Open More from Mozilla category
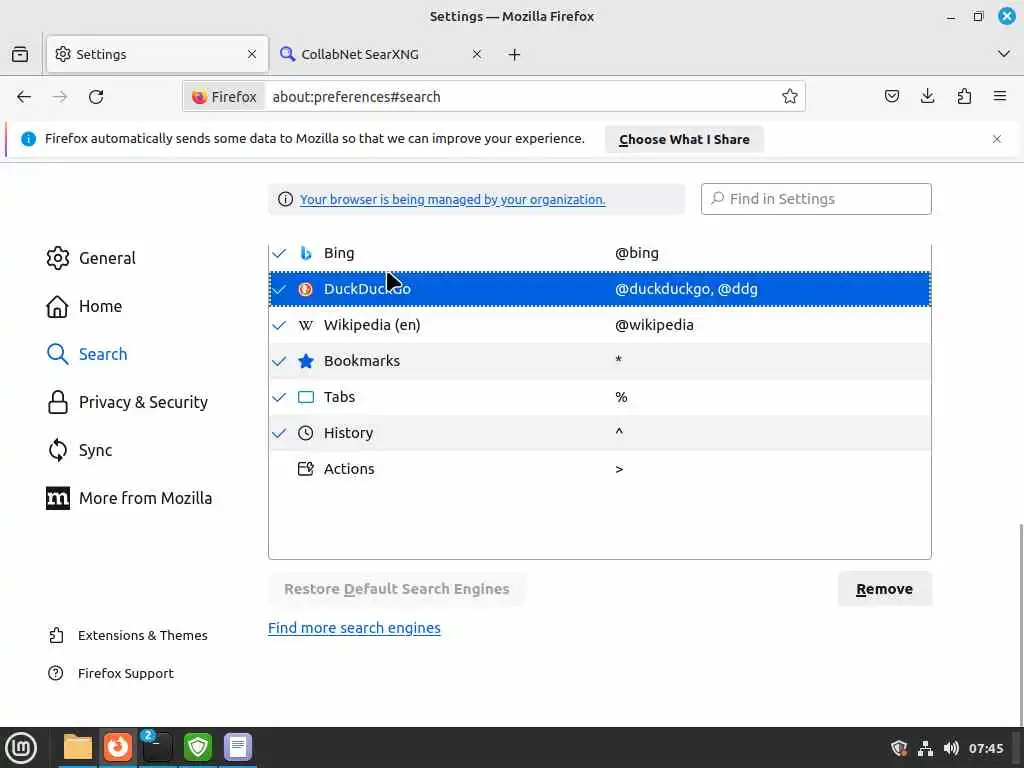Image resolution: width=1024 pixels, height=768 pixels. pos(129,498)
